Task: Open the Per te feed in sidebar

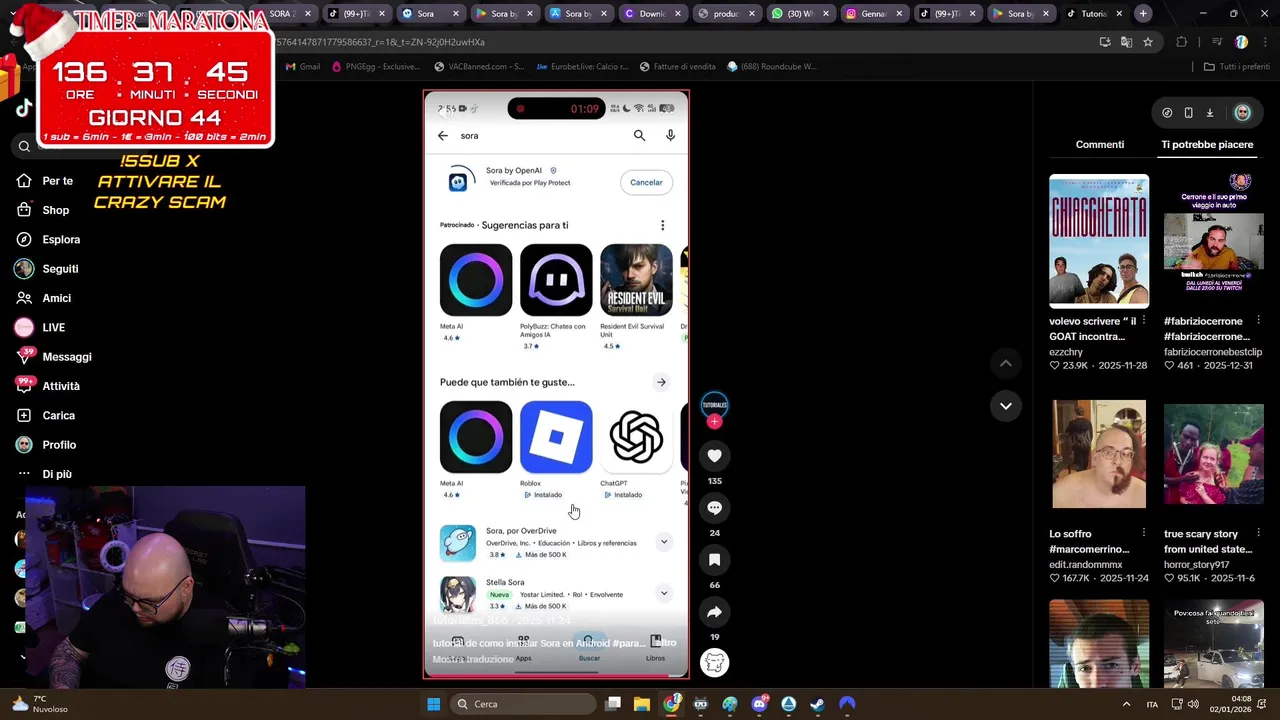Action: [x=45, y=181]
